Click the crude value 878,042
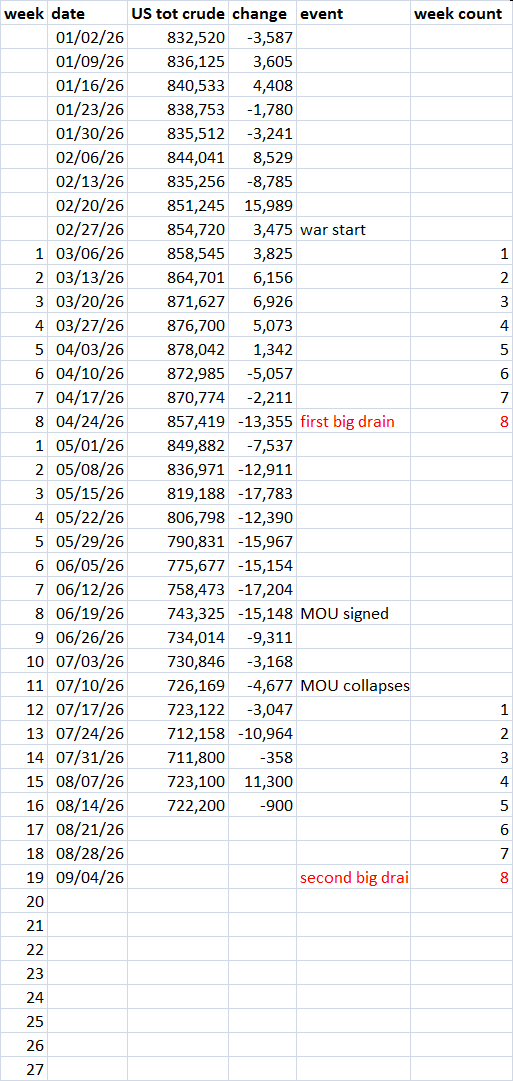 178,350
